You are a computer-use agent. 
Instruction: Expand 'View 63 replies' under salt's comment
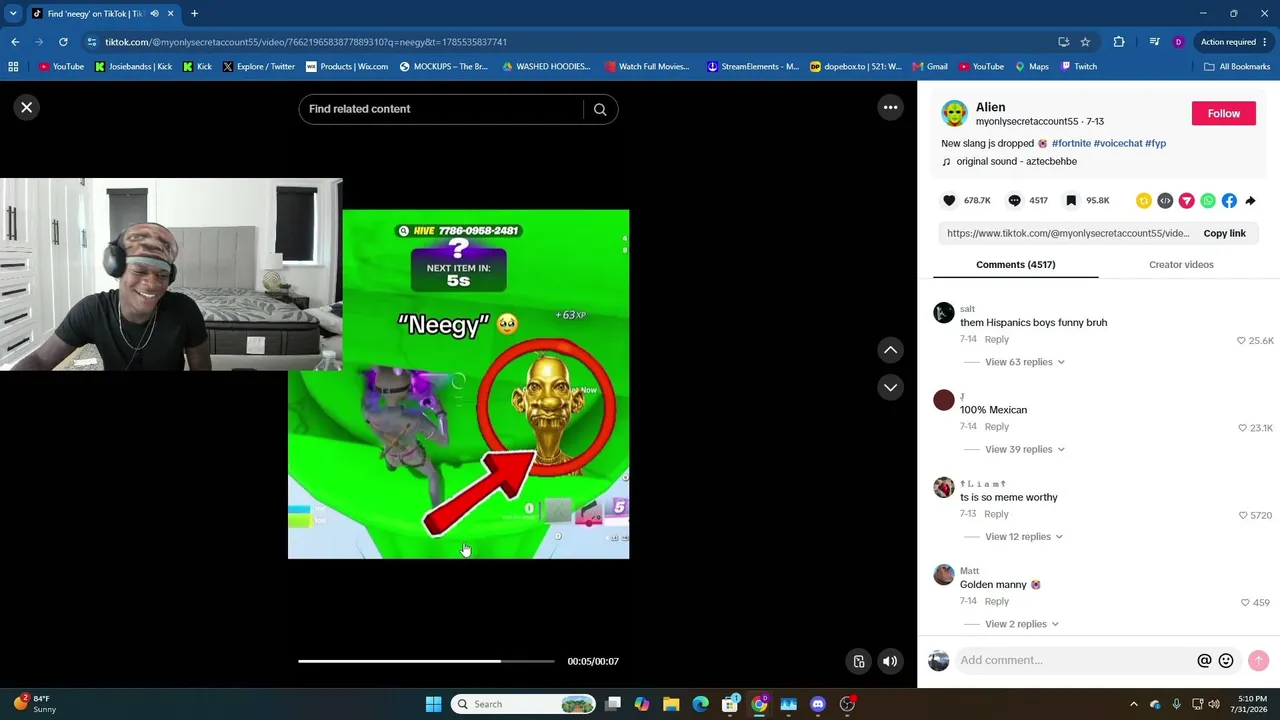[x=1024, y=362]
